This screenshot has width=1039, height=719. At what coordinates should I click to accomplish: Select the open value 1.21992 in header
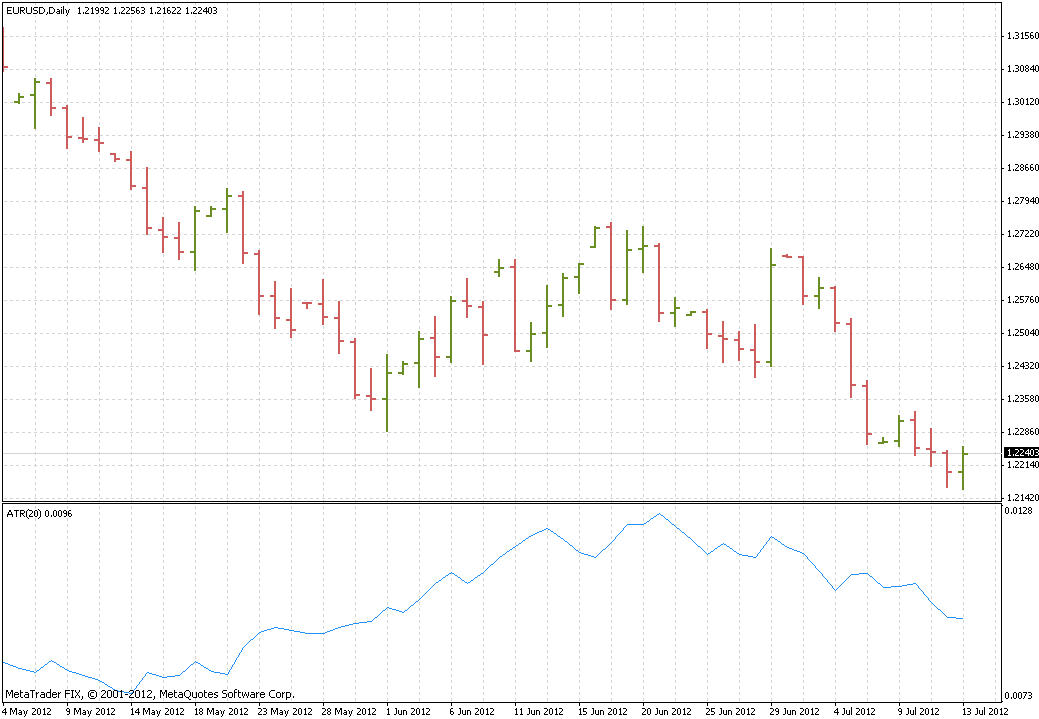click(x=93, y=11)
